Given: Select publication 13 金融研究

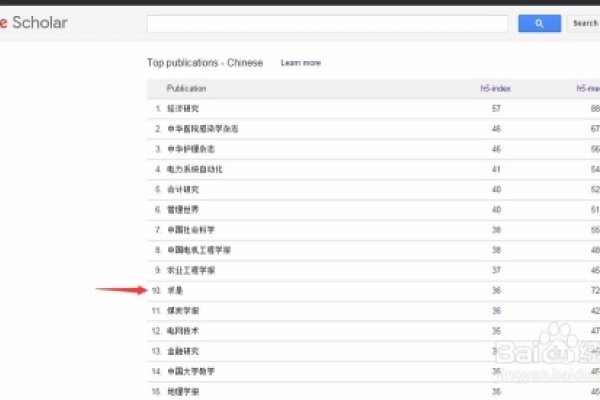Looking at the screenshot, I should [x=183, y=351].
